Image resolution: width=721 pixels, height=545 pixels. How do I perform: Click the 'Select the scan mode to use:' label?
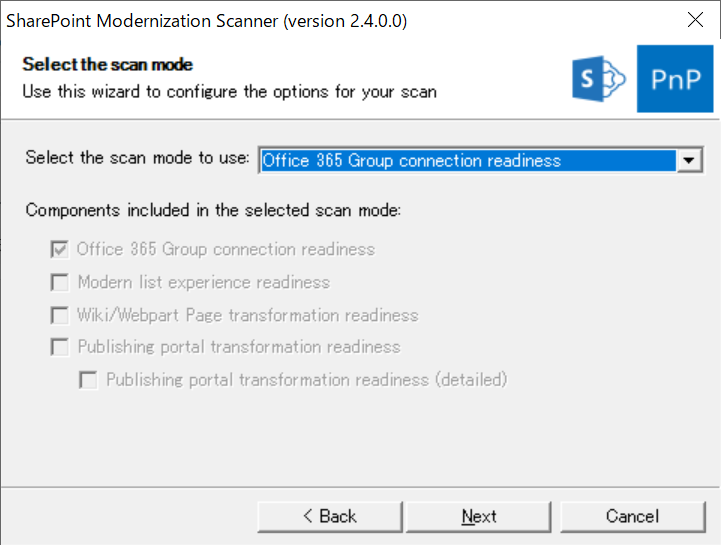click(x=137, y=158)
